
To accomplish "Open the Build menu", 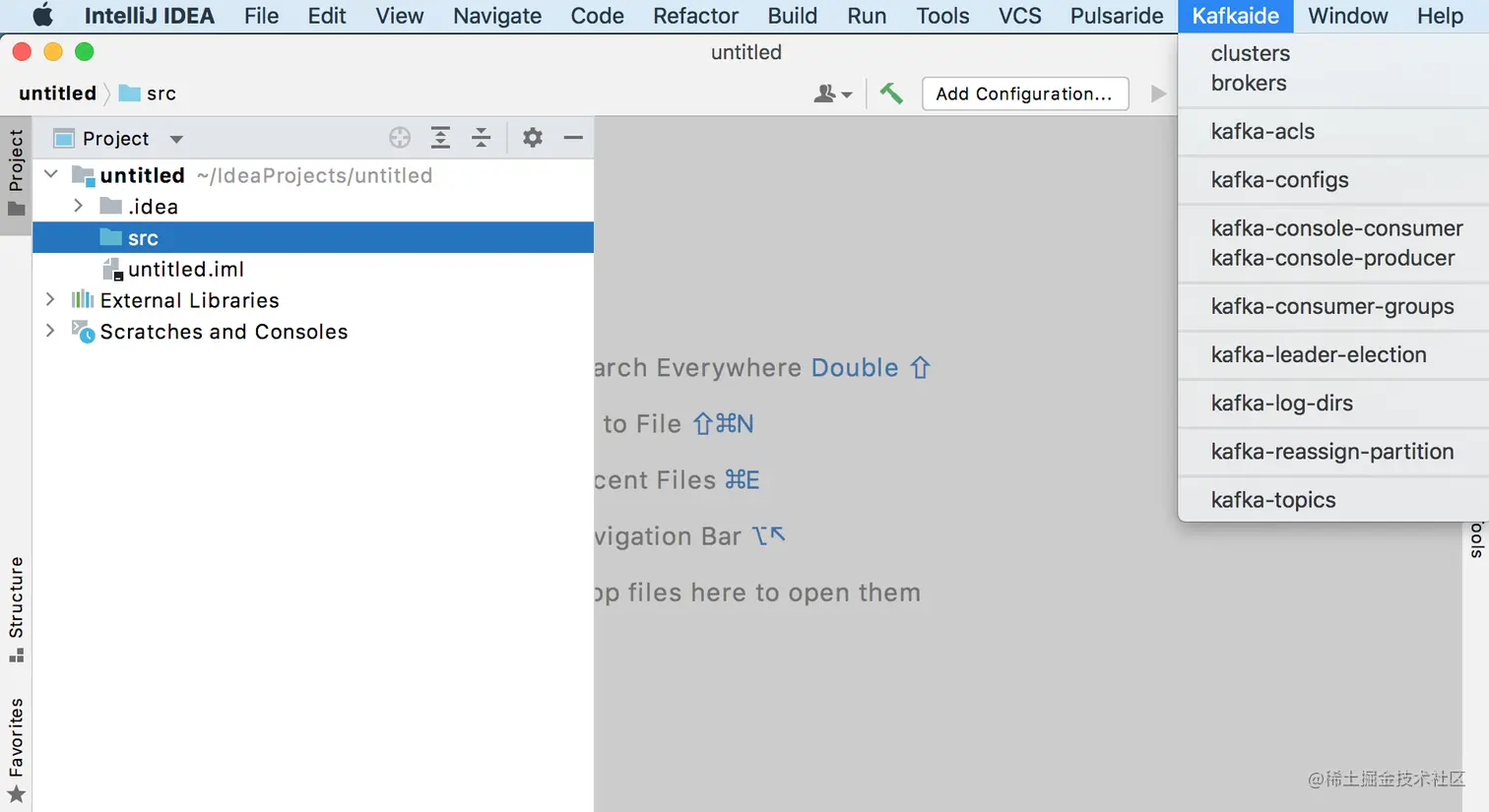I will click(x=793, y=16).
